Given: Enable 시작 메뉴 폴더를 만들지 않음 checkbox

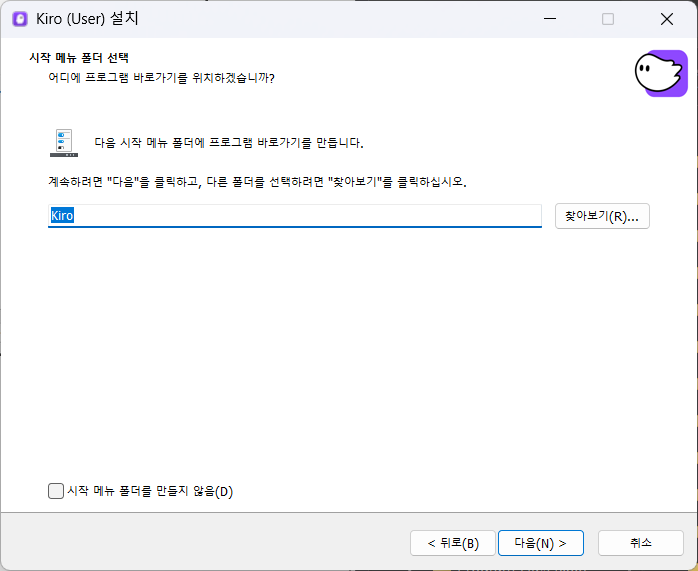Looking at the screenshot, I should click(56, 491).
